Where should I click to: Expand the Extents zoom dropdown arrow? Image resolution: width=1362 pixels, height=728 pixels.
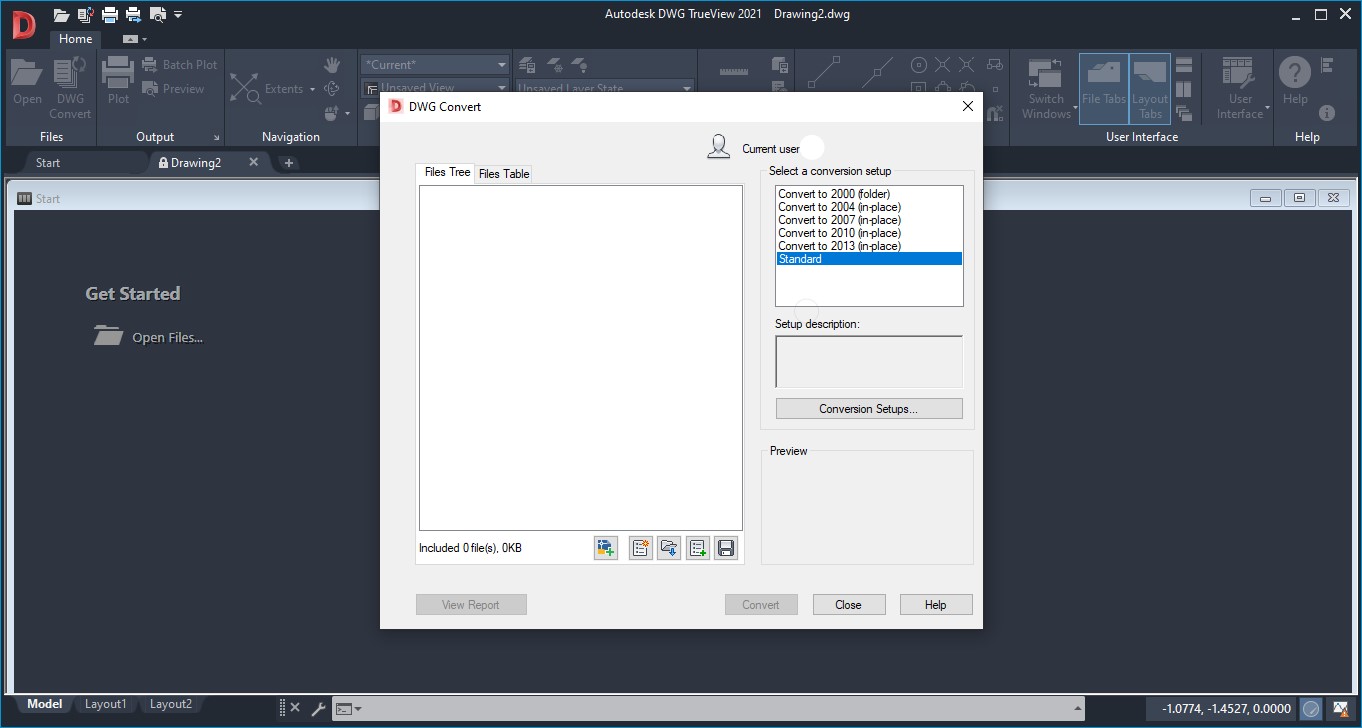[x=313, y=89]
